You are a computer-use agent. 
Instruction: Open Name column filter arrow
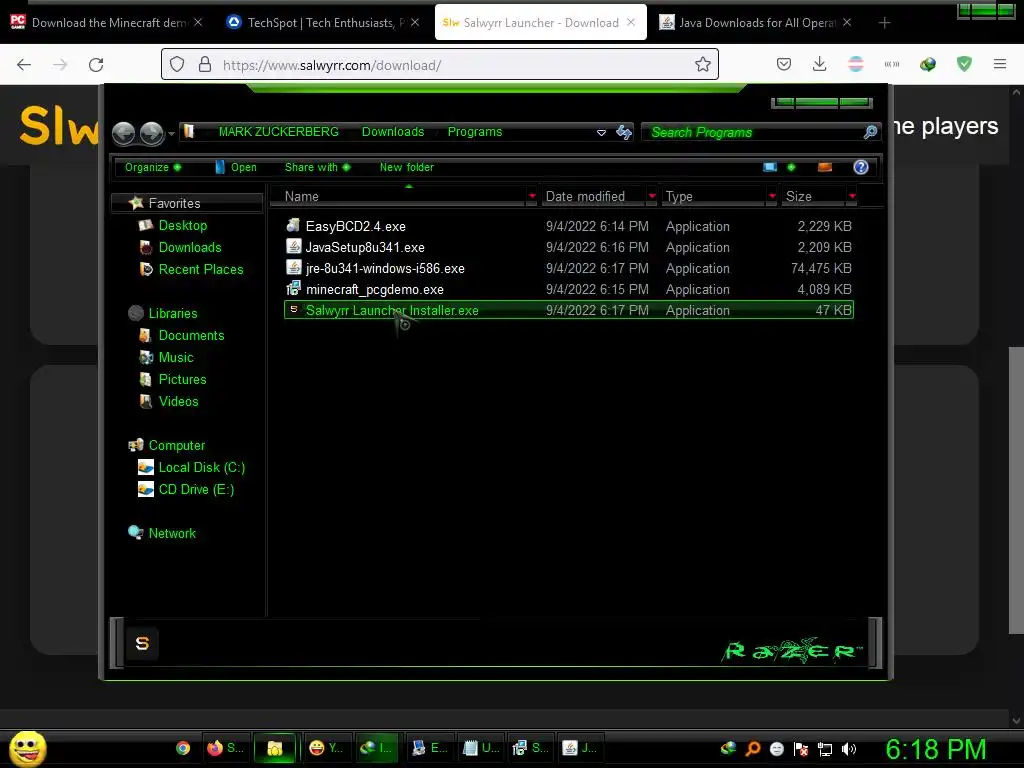532,196
